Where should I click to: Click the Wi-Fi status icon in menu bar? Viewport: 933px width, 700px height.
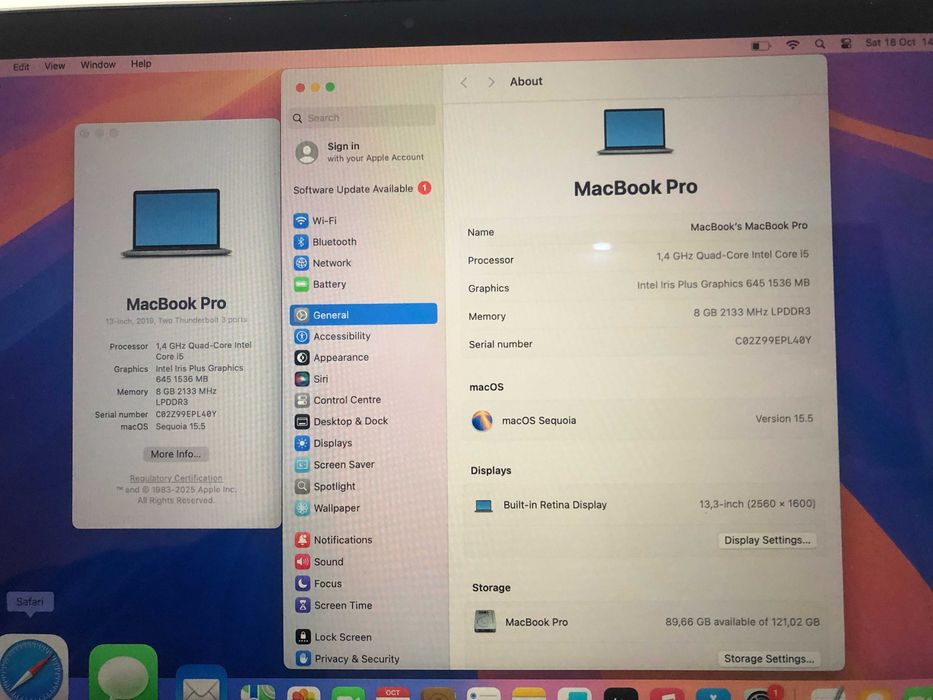792,45
